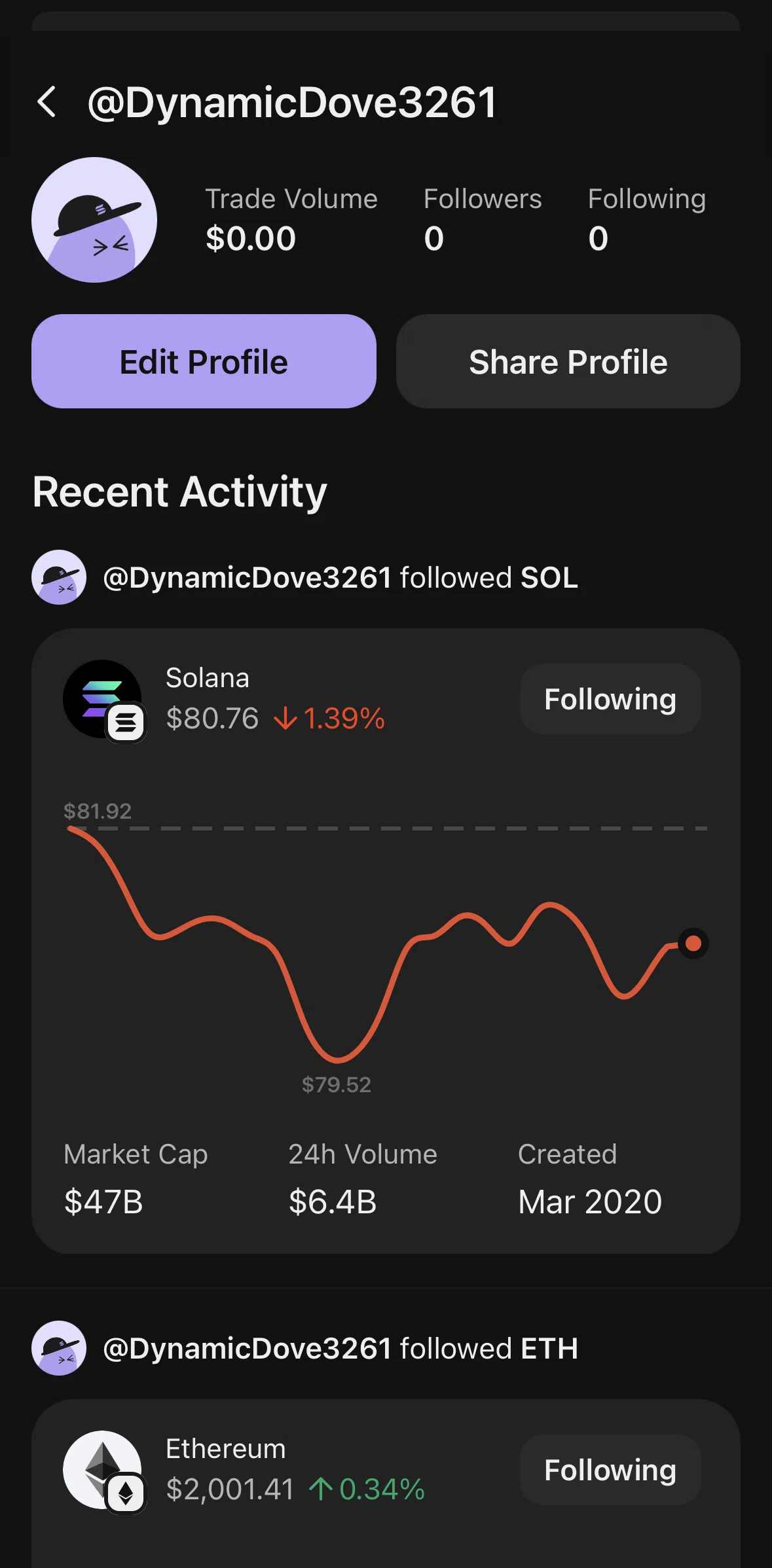
Task: Tap @DynamicDove3261 username in ETH activity
Action: 248,1349
